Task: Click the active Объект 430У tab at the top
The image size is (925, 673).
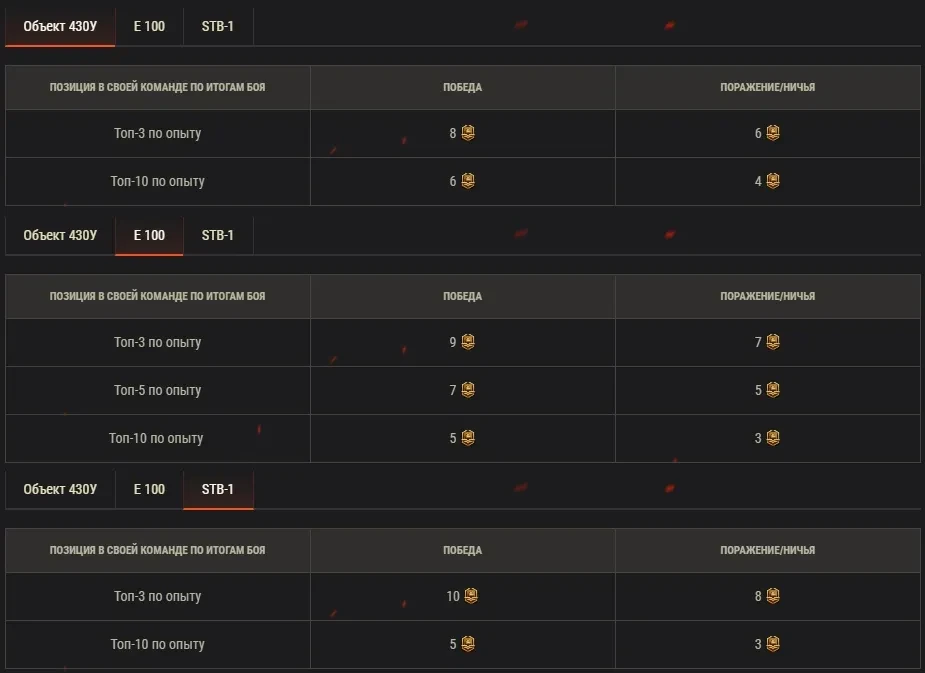Action: [60, 26]
